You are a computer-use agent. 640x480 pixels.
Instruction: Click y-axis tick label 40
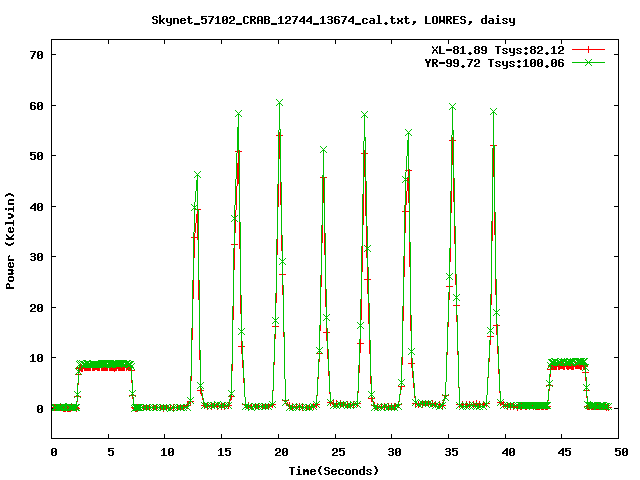(36, 207)
